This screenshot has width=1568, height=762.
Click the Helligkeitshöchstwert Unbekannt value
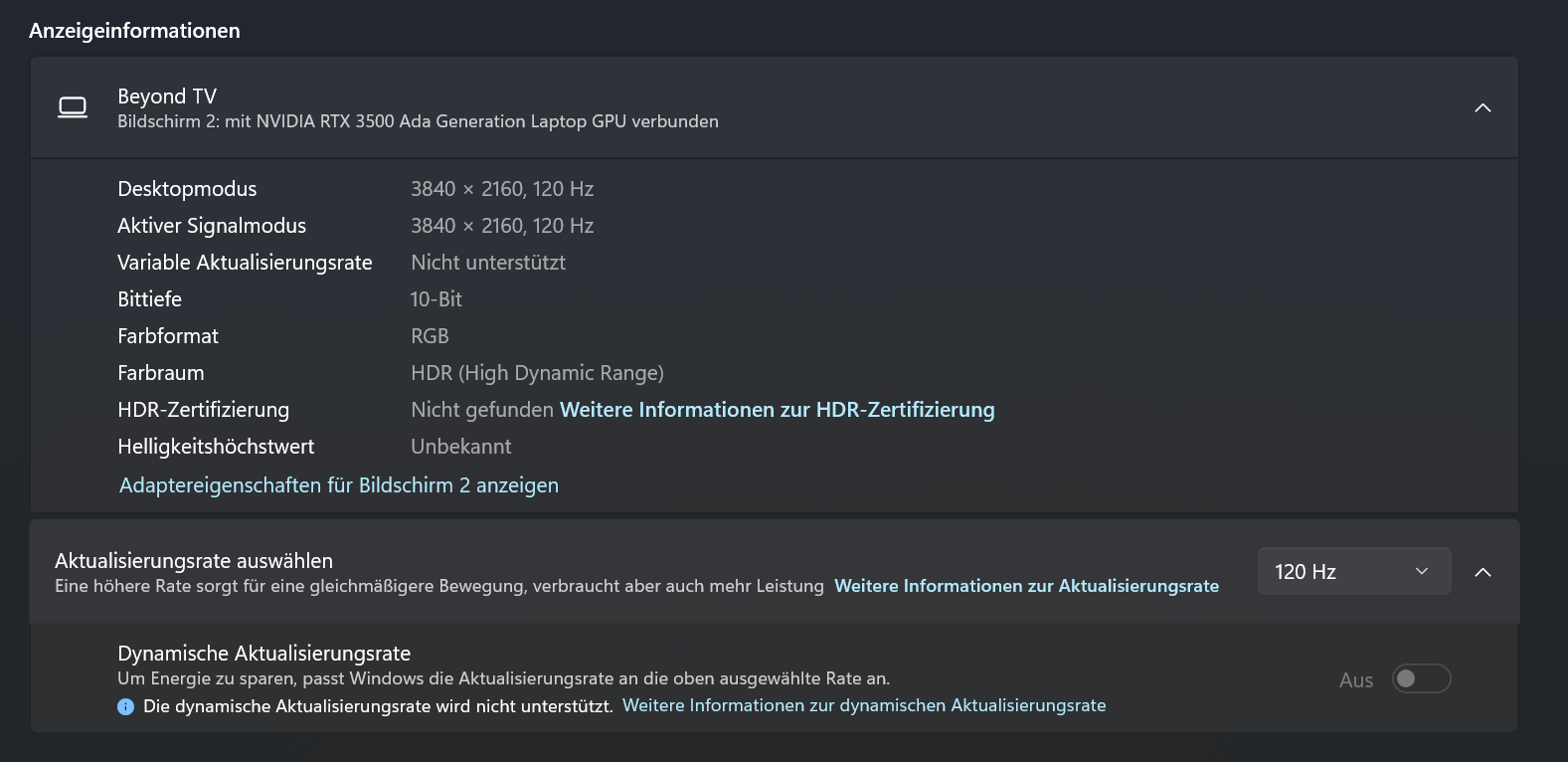click(460, 447)
